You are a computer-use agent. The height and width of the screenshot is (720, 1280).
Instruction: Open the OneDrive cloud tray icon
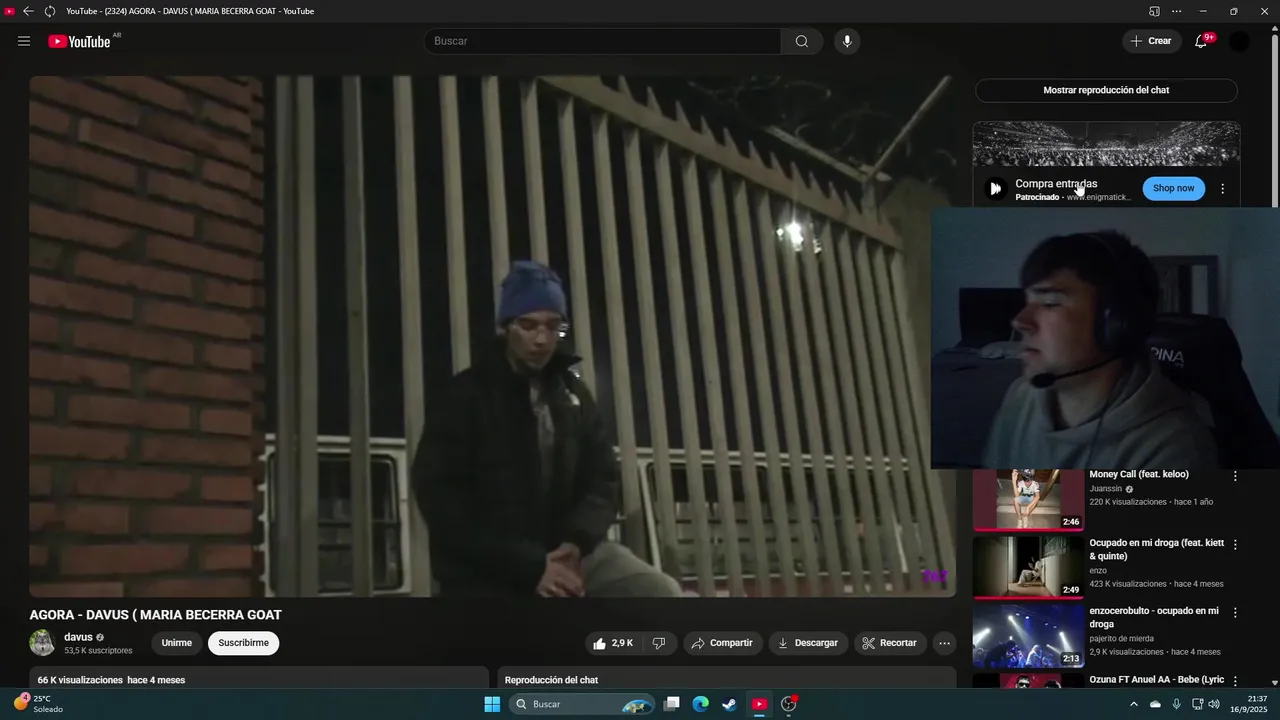click(x=1155, y=704)
